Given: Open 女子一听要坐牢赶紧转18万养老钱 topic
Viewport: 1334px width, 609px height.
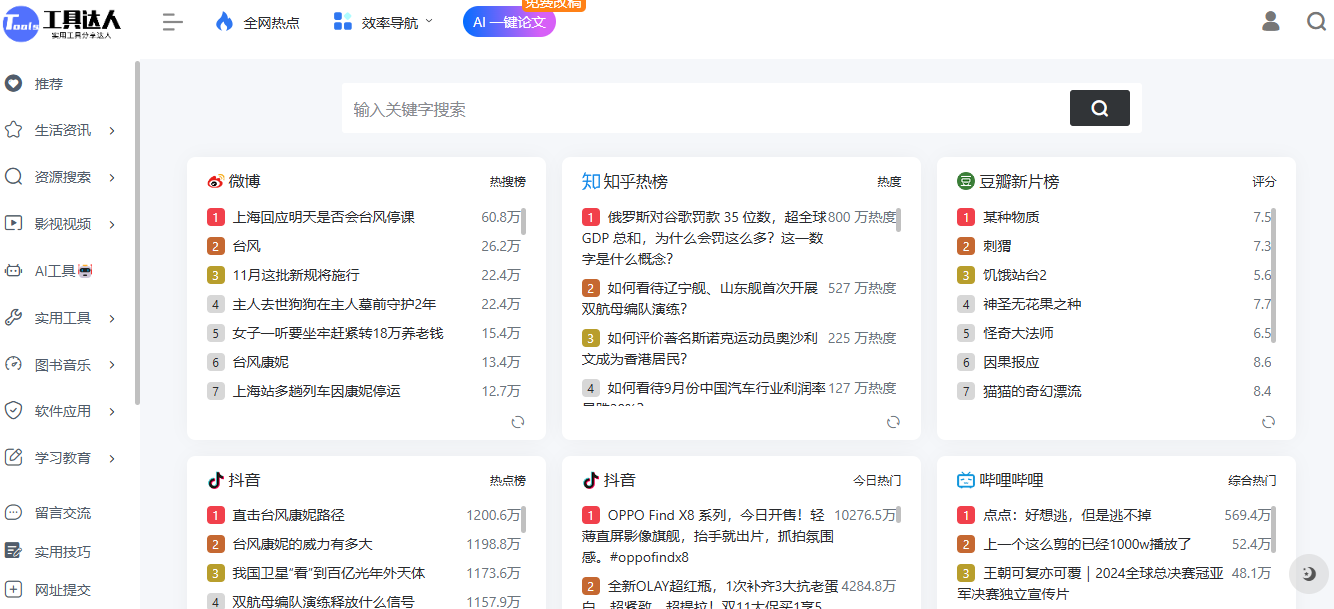Looking at the screenshot, I should (x=338, y=333).
